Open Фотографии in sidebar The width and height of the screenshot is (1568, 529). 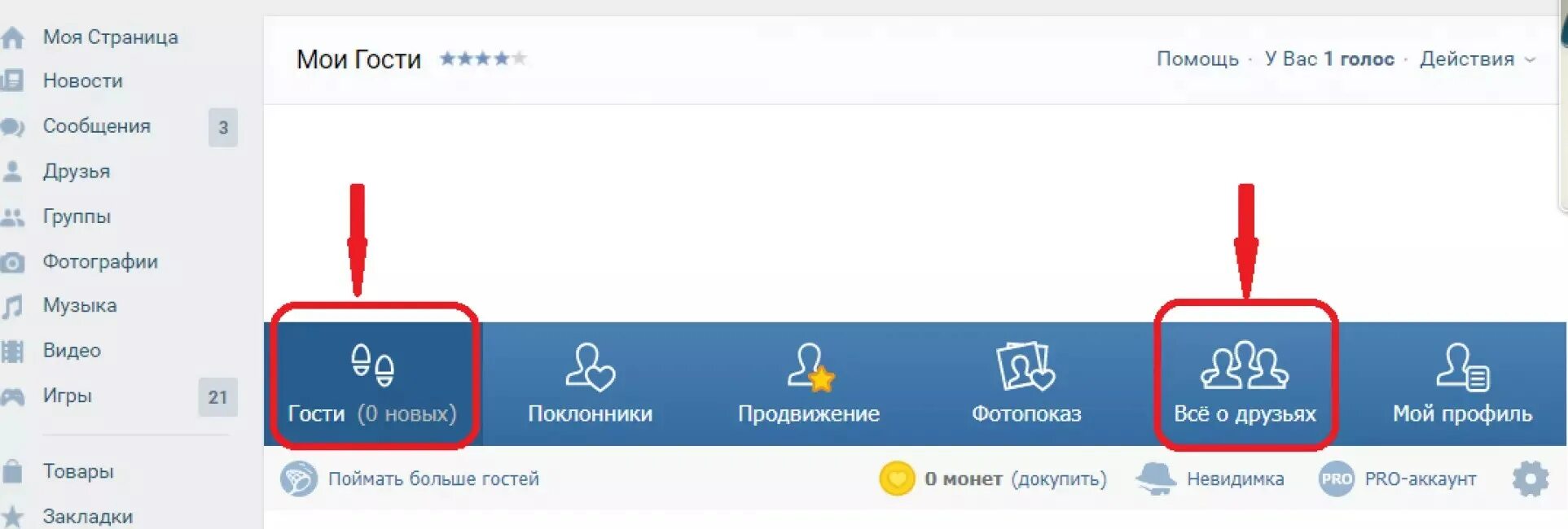100,262
